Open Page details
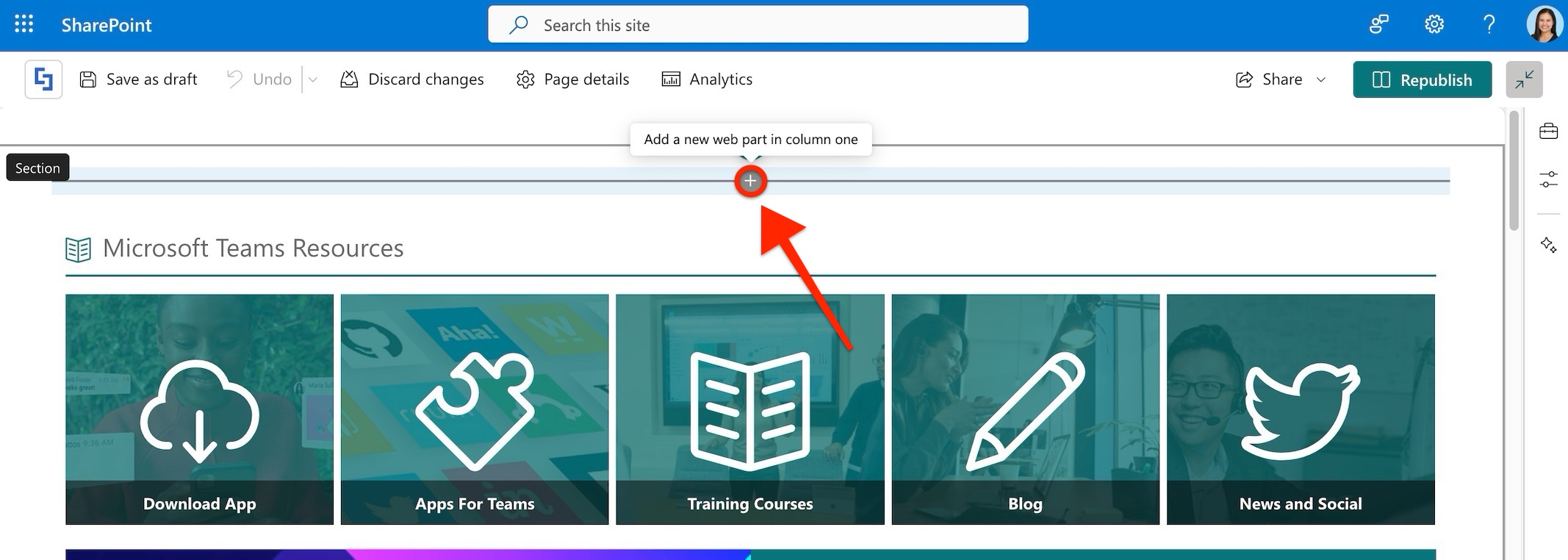 572,79
